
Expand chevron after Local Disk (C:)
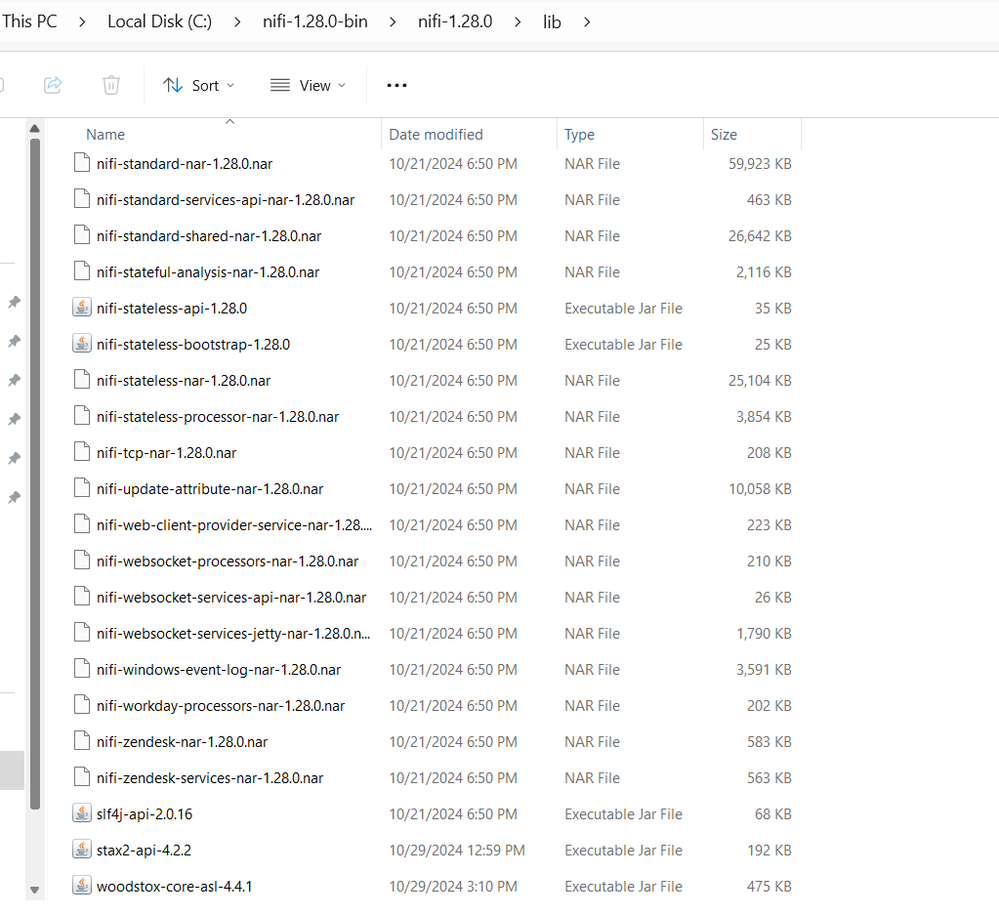pos(237,22)
